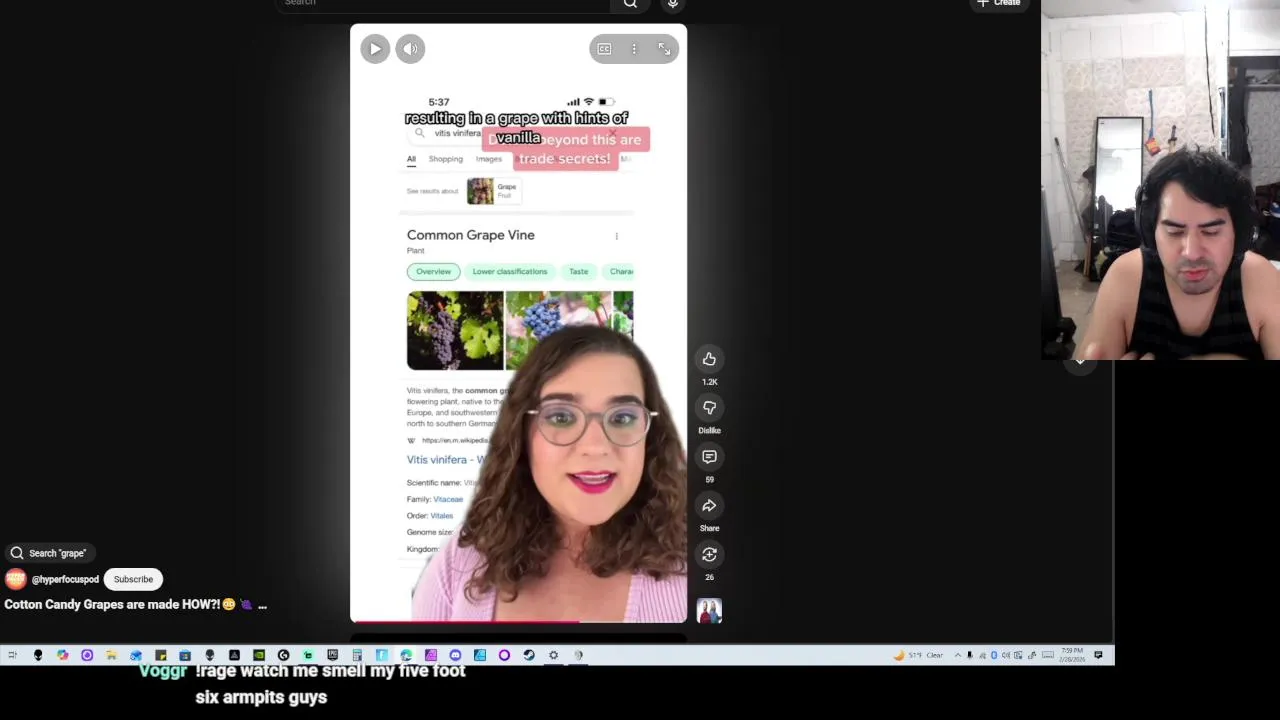Dislike the Short
This screenshot has height=720, width=1280.
click(709, 408)
